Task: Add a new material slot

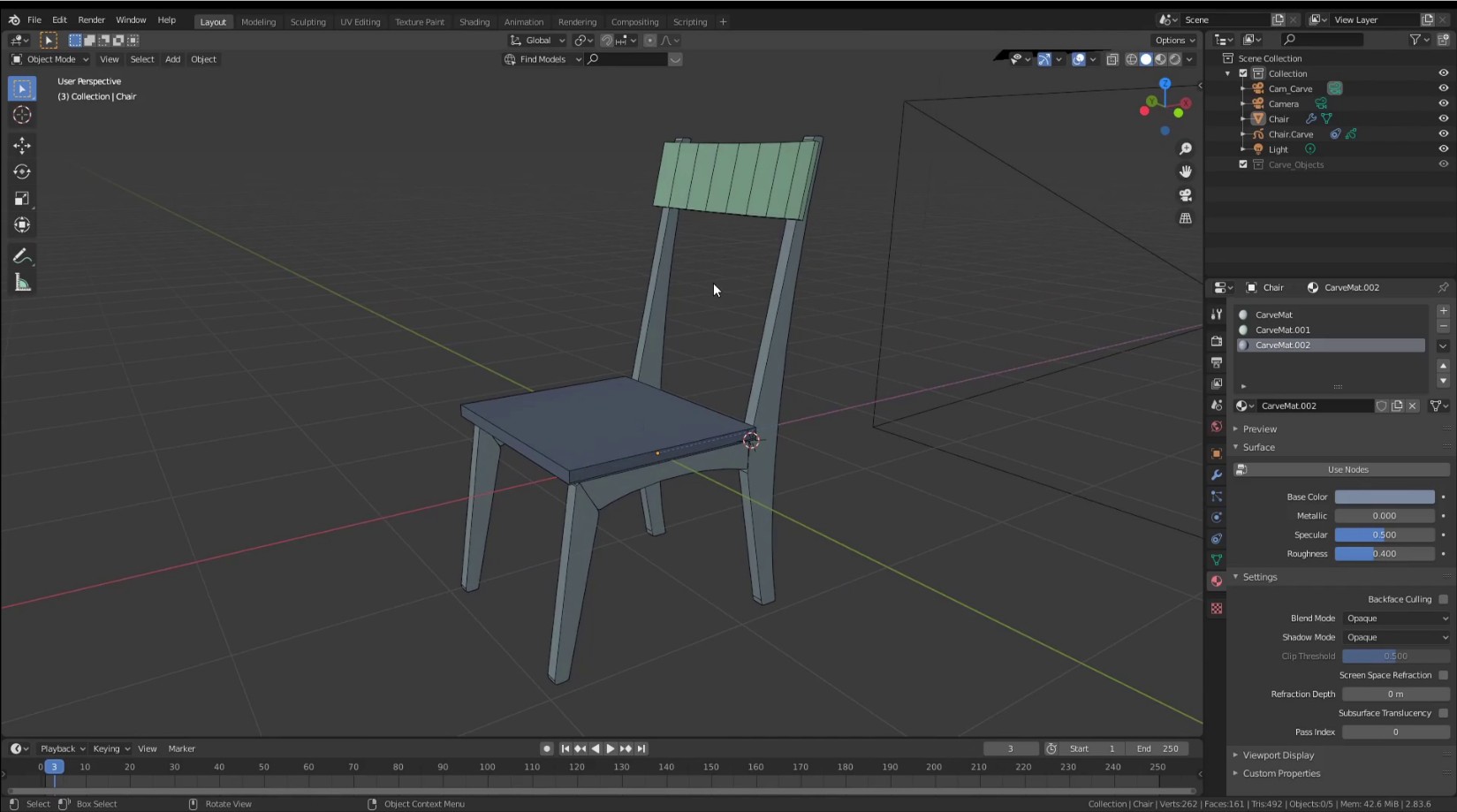Action: coord(1443,311)
